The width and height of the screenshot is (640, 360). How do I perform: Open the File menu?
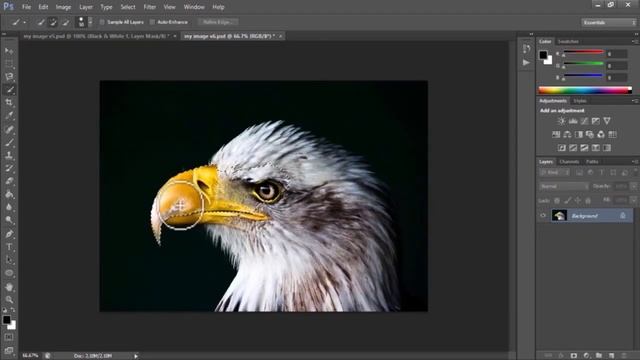point(27,7)
